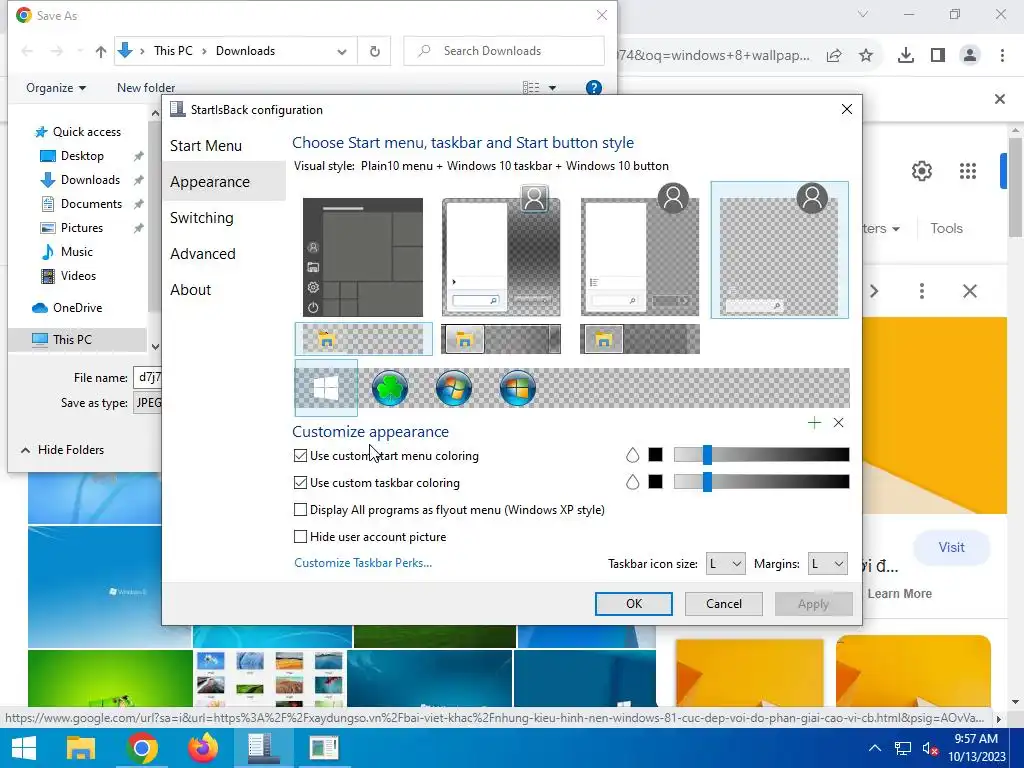Open view options dropdown in Save As

(x=552, y=88)
